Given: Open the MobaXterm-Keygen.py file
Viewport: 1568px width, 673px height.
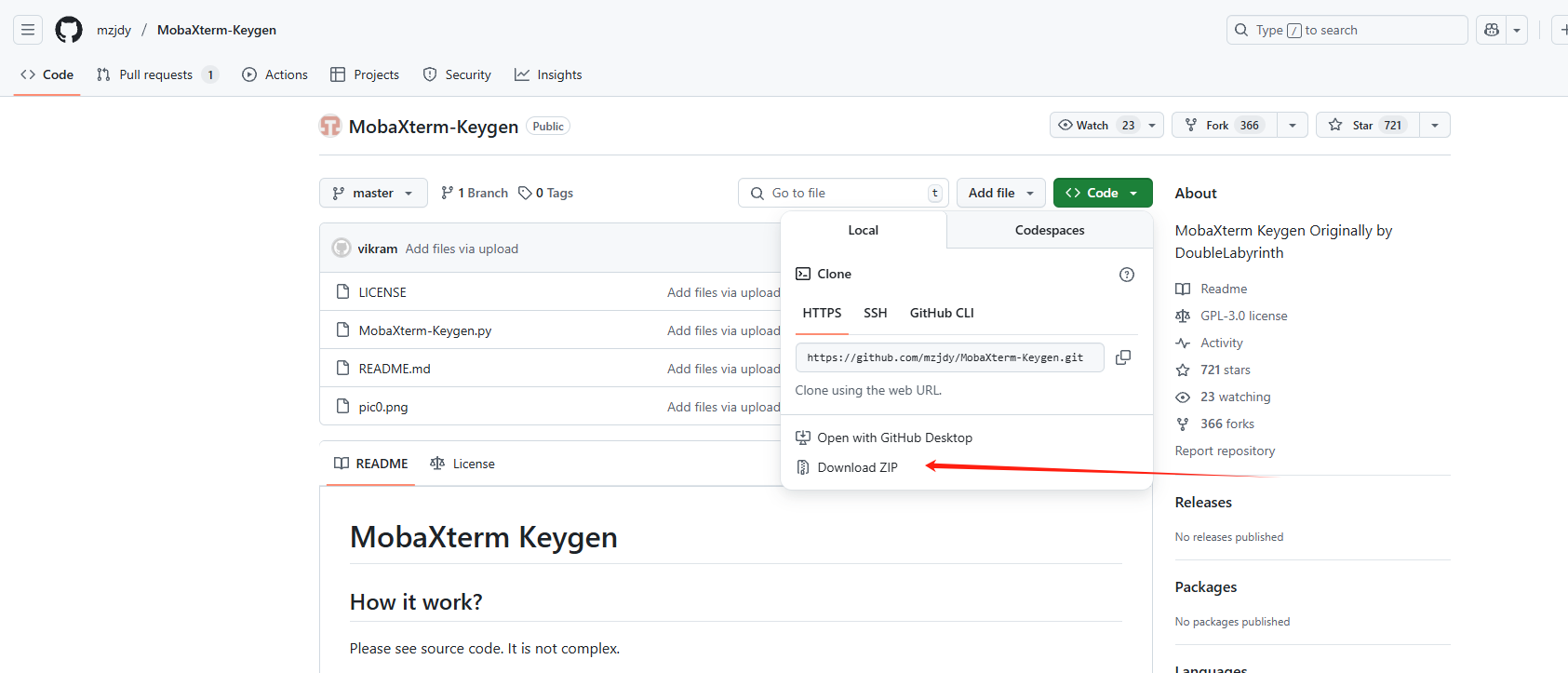Looking at the screenshot, I should point(425,330).
